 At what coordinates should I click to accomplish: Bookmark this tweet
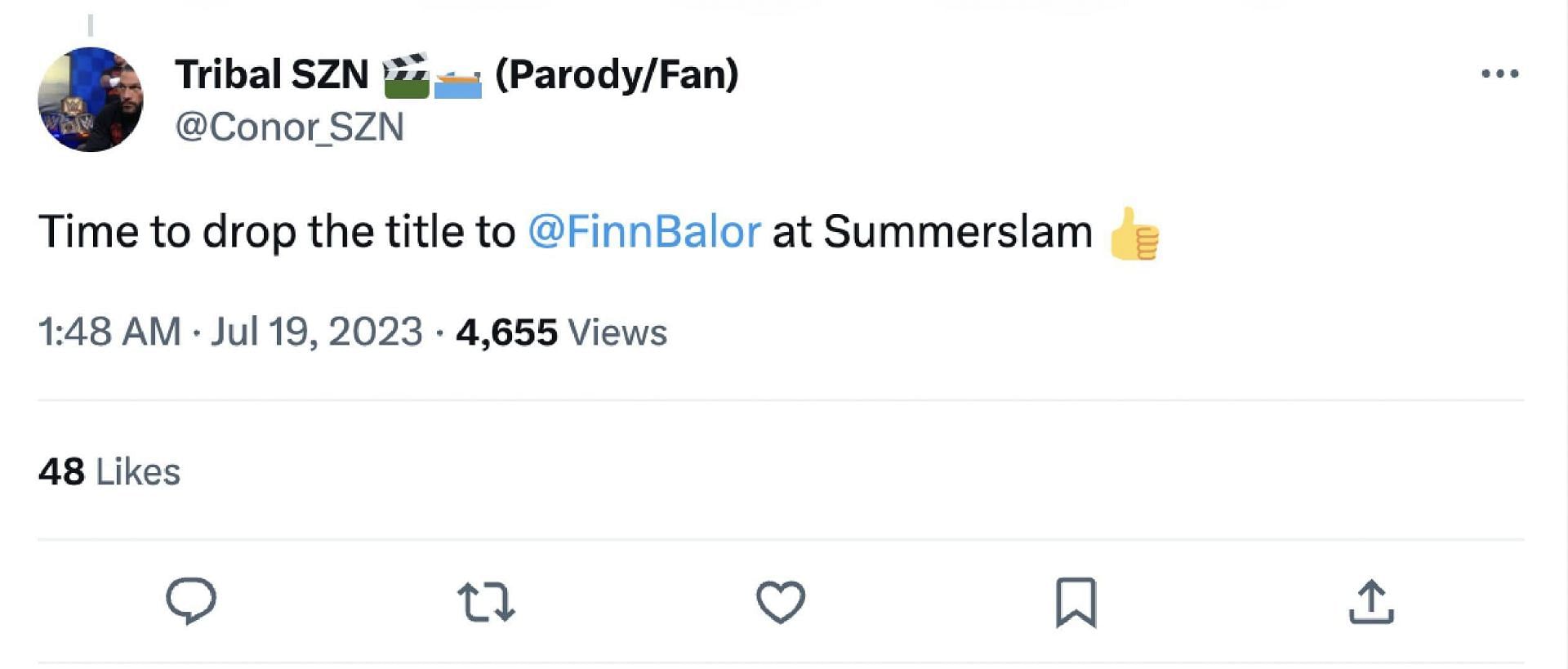coord(1076,602)
